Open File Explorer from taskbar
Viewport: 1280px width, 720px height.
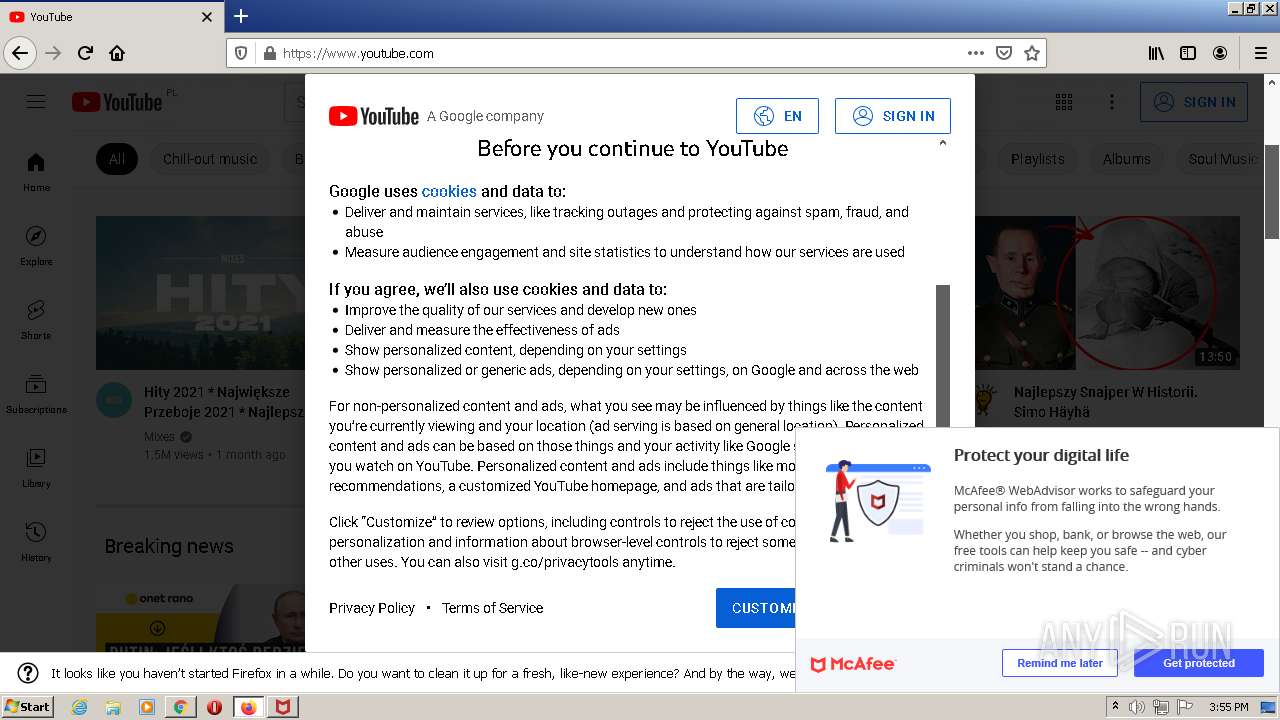click(x=113, y=707)
